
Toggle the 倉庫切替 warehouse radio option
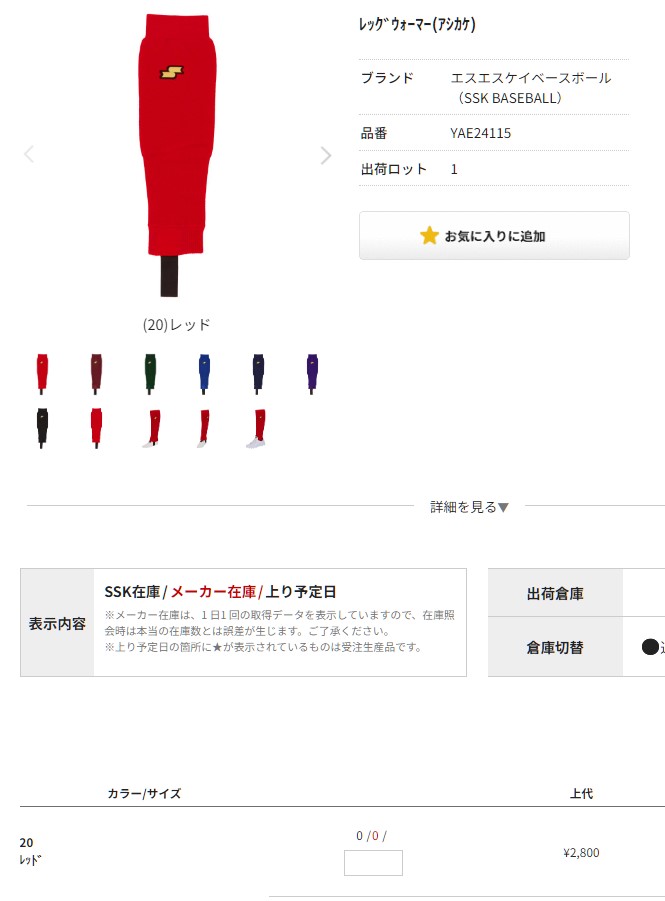pyautogui.click(x=650, y=647)
